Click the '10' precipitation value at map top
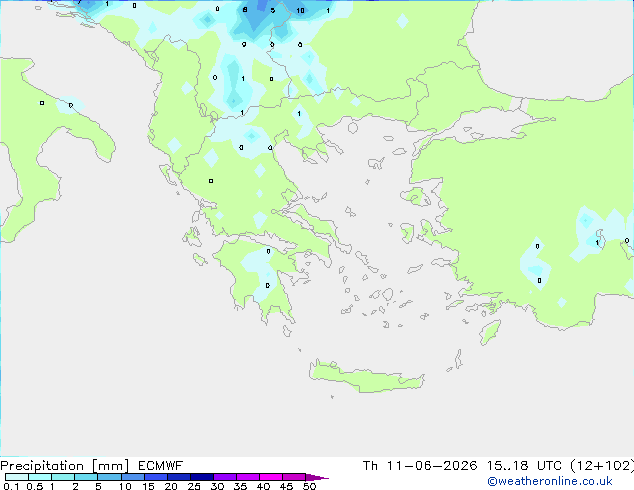634x490 pixels. coord(300,11)
